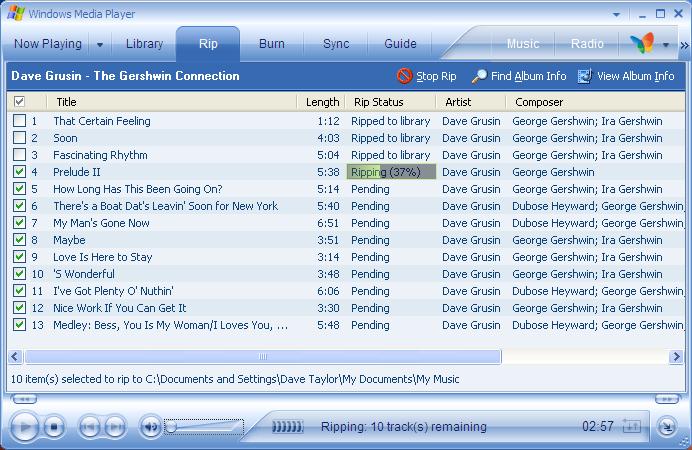692x450 pixels.
Task: Uncheck Love Is Here to Stay
Action: click(19, 256)
